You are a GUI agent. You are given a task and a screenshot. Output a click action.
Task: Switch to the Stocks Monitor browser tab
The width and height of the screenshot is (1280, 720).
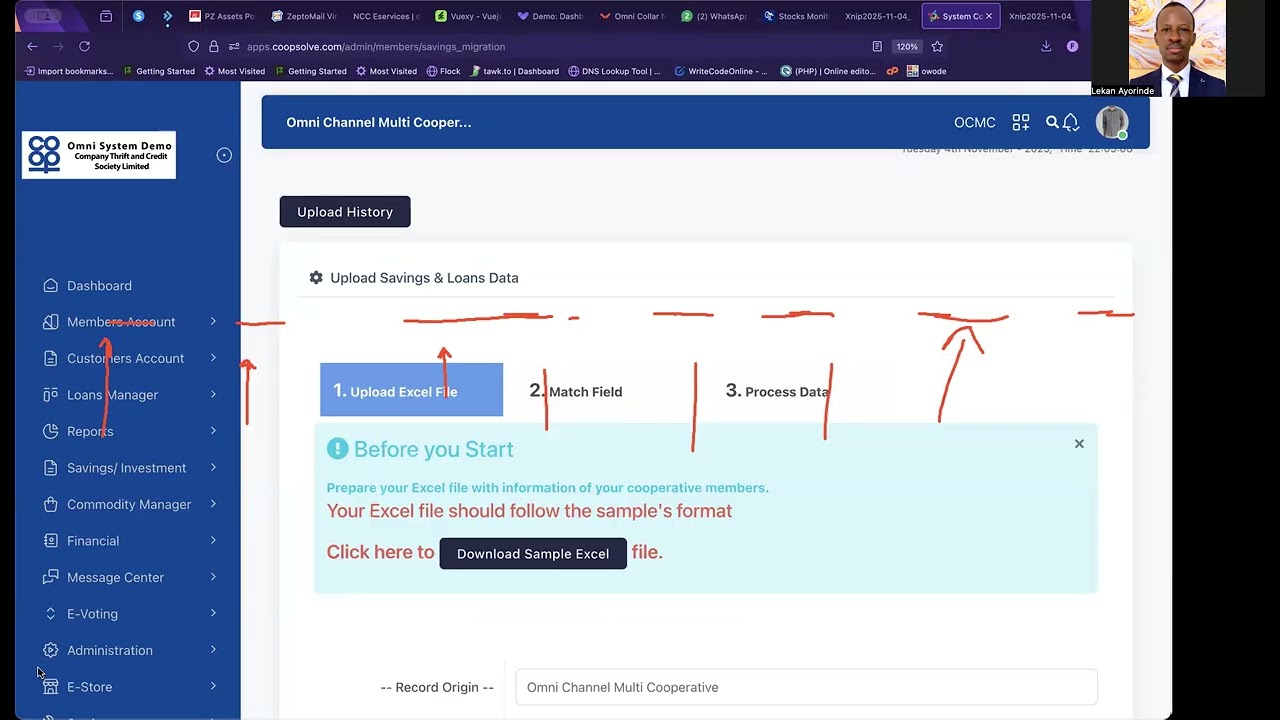pyautogui.click(x=795, y=16)
